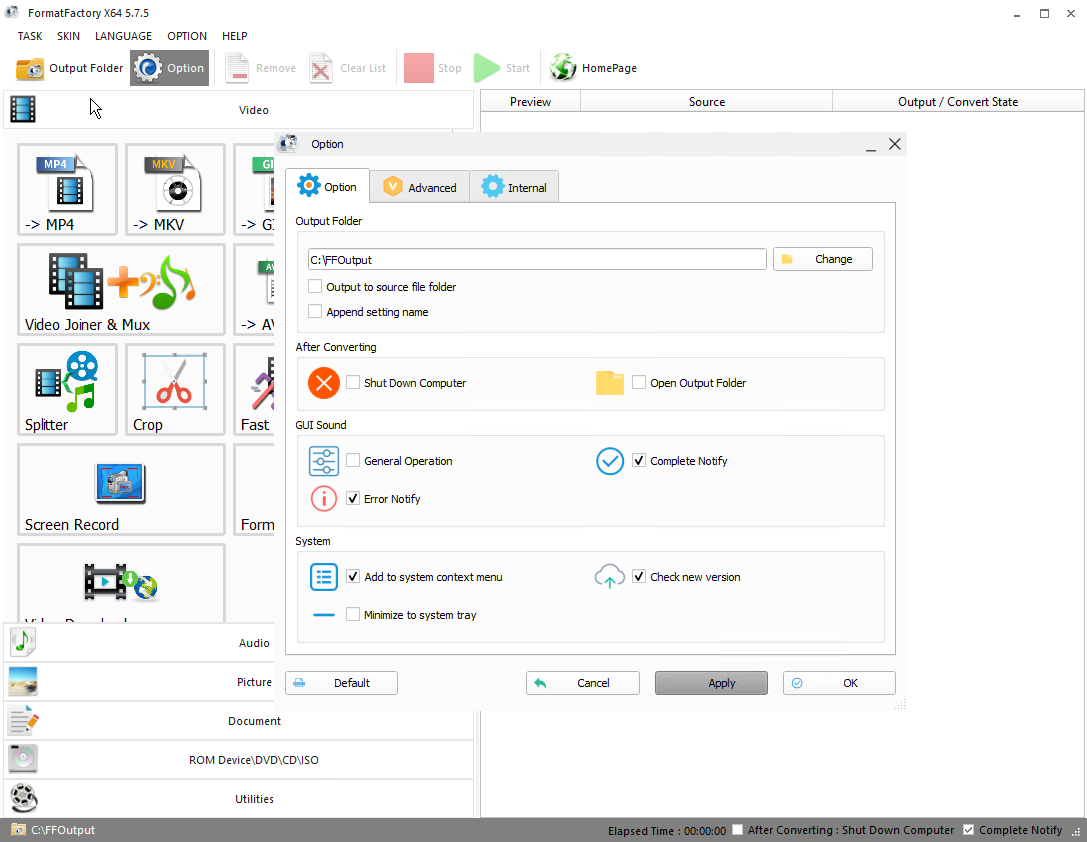This screenshot has width=1087, height=842.
Task: Toggle Open Output Folder checkbox
Action: [x=639, y=383]
